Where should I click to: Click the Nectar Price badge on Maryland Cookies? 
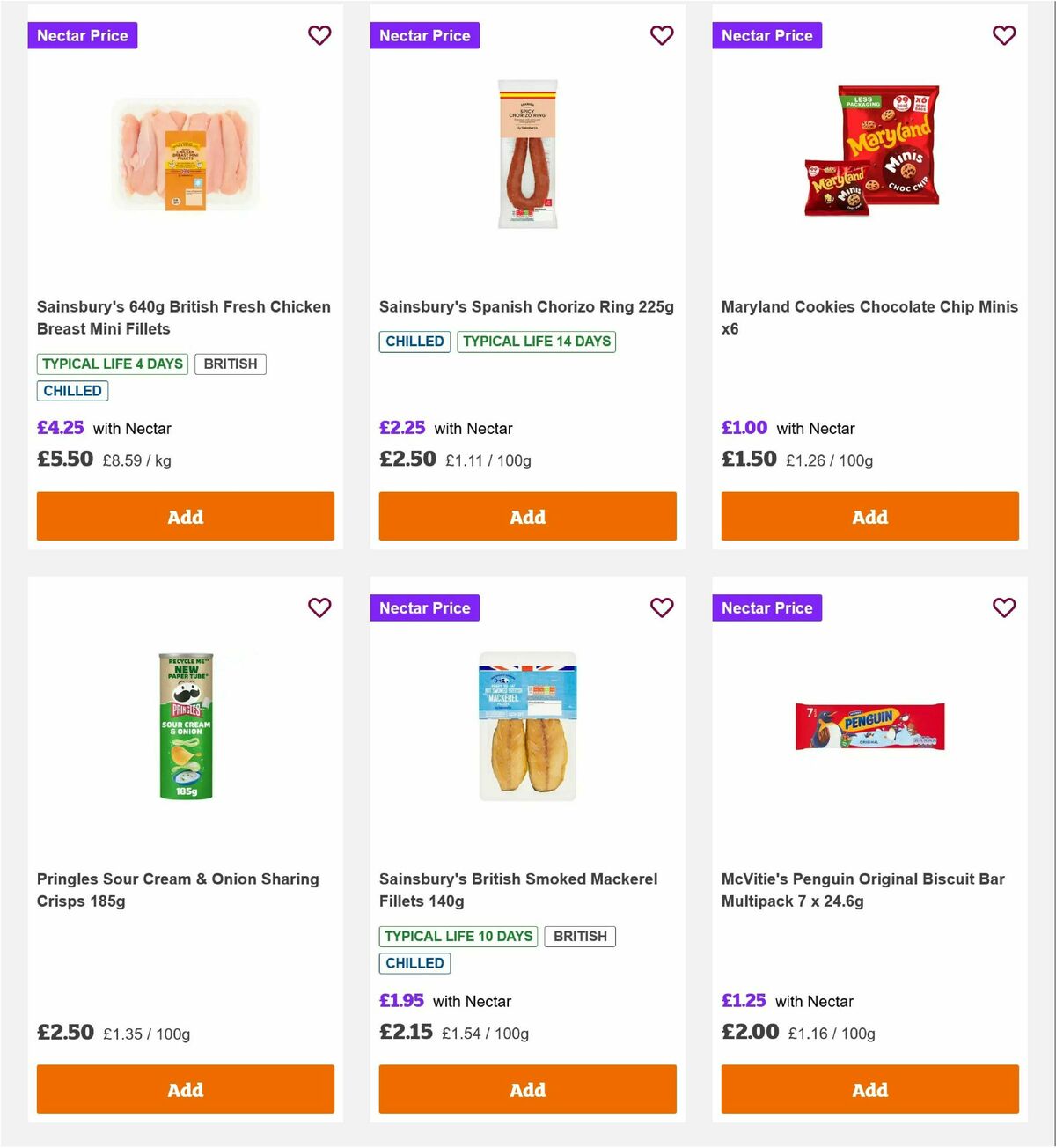766,35
